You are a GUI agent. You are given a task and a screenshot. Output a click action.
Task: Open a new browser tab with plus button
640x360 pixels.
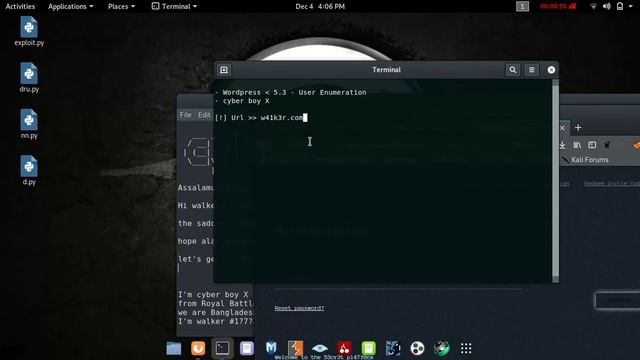point(578,128)
